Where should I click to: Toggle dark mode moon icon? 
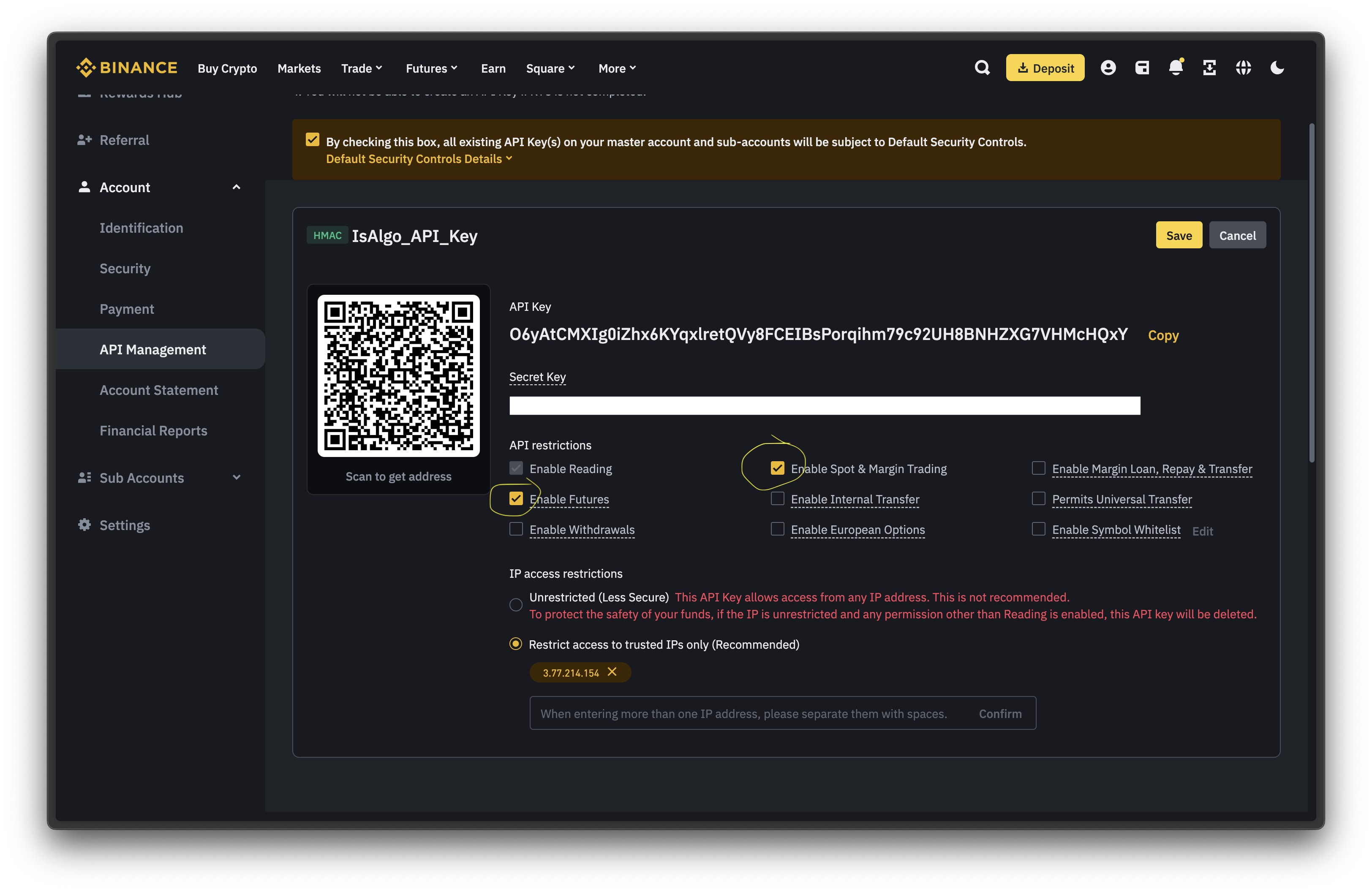click(1277, 68)
